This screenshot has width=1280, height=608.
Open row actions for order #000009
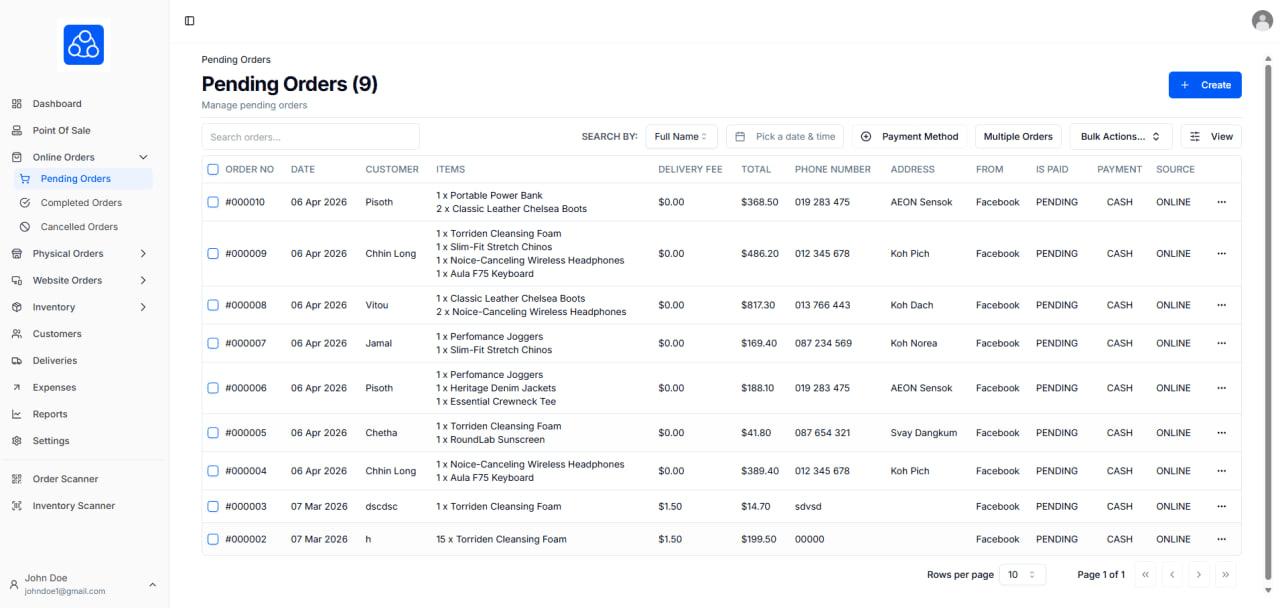click(1221, 254)
